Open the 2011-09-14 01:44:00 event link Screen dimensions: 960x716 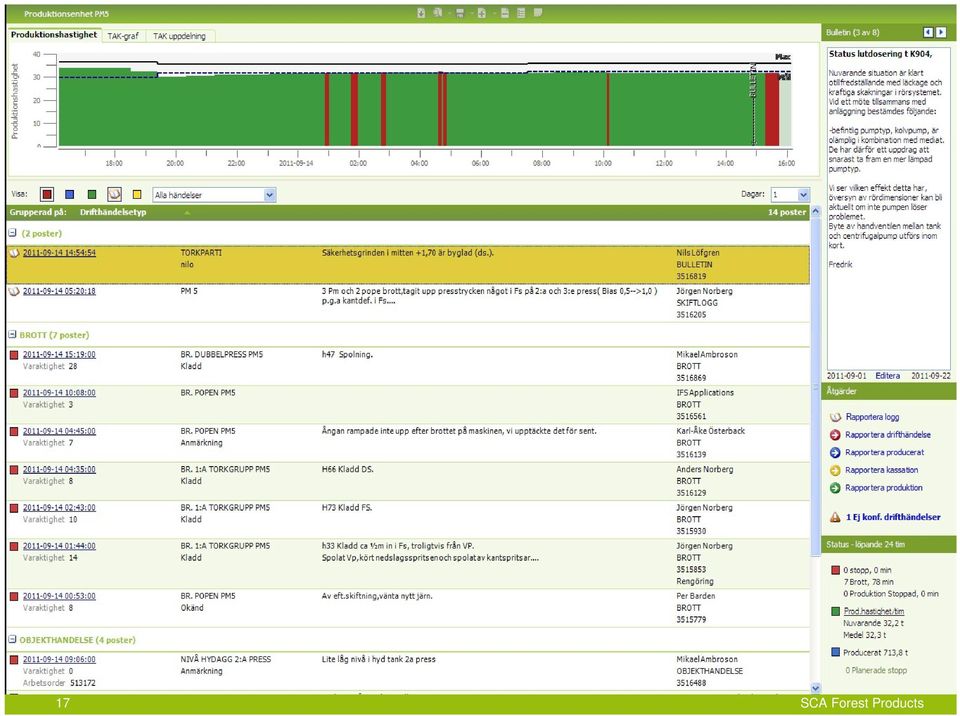59,546
